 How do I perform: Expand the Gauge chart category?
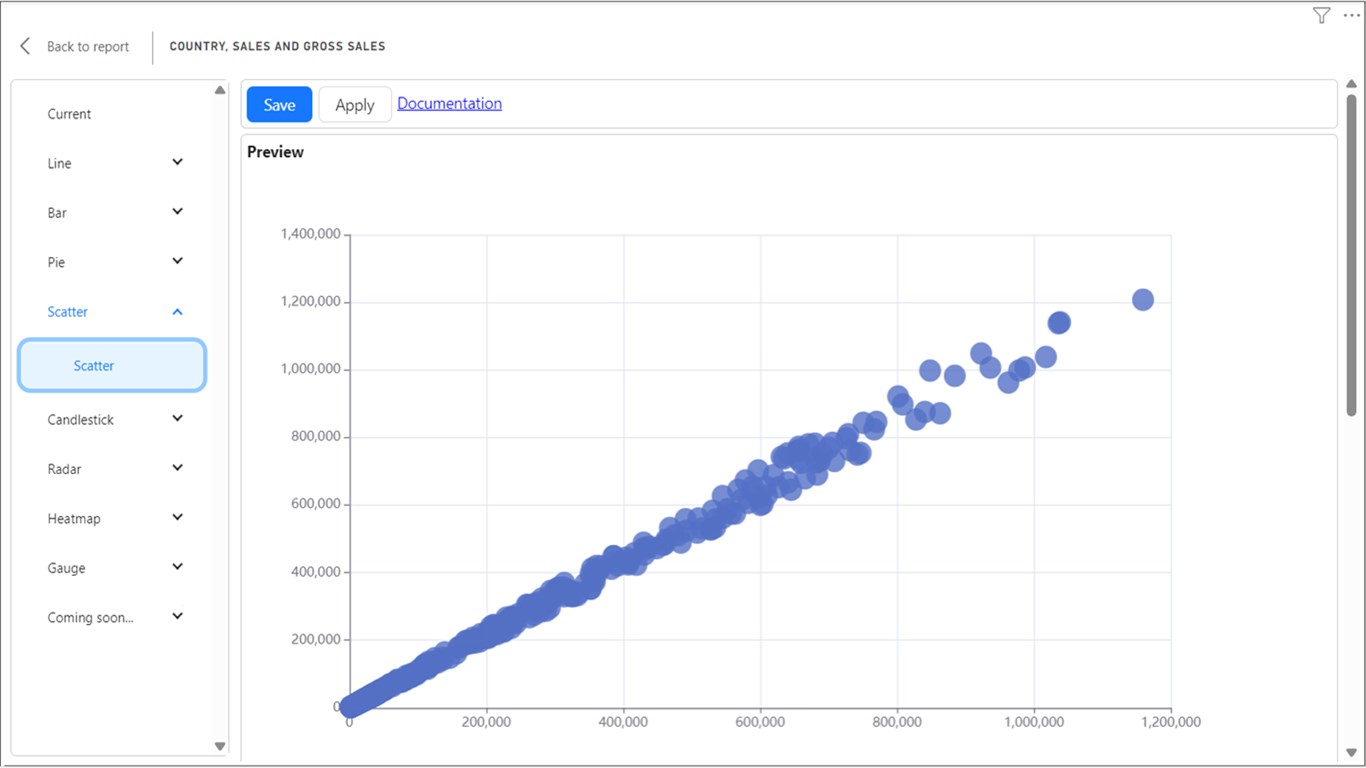(x=177, y=567)
